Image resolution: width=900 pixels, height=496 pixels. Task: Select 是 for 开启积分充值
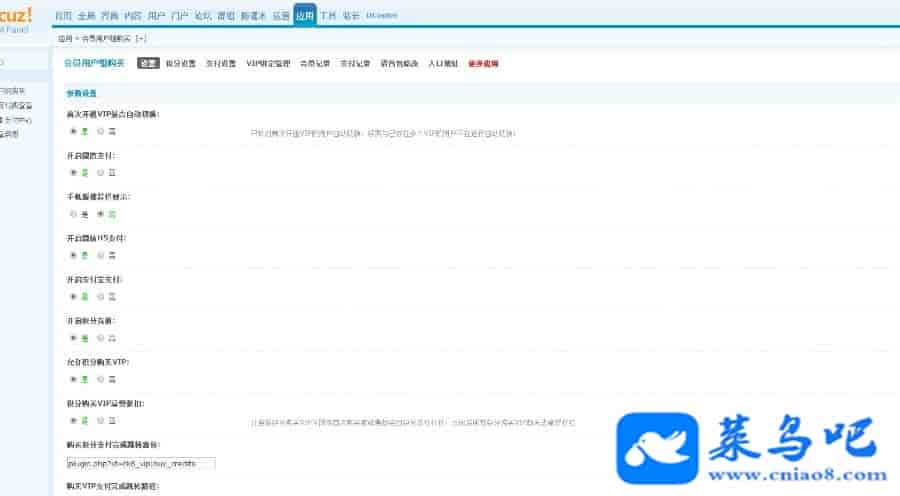click(73, 338)
